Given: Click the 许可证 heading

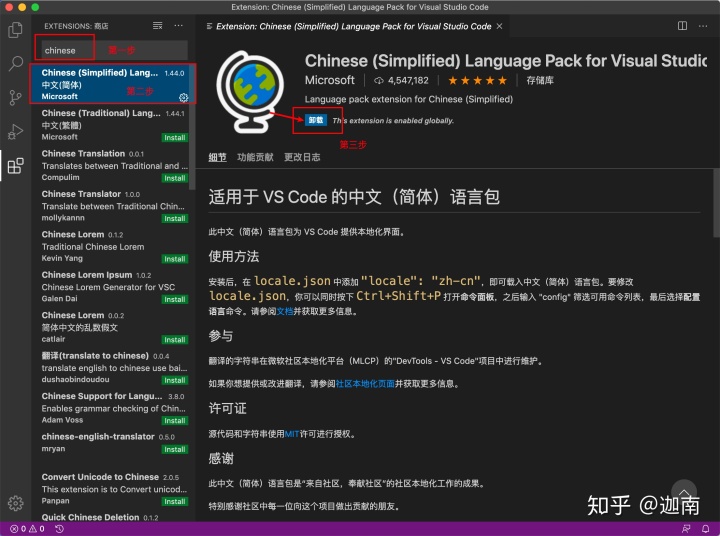Looking at the screenshot, I should (x=227, y=408).
